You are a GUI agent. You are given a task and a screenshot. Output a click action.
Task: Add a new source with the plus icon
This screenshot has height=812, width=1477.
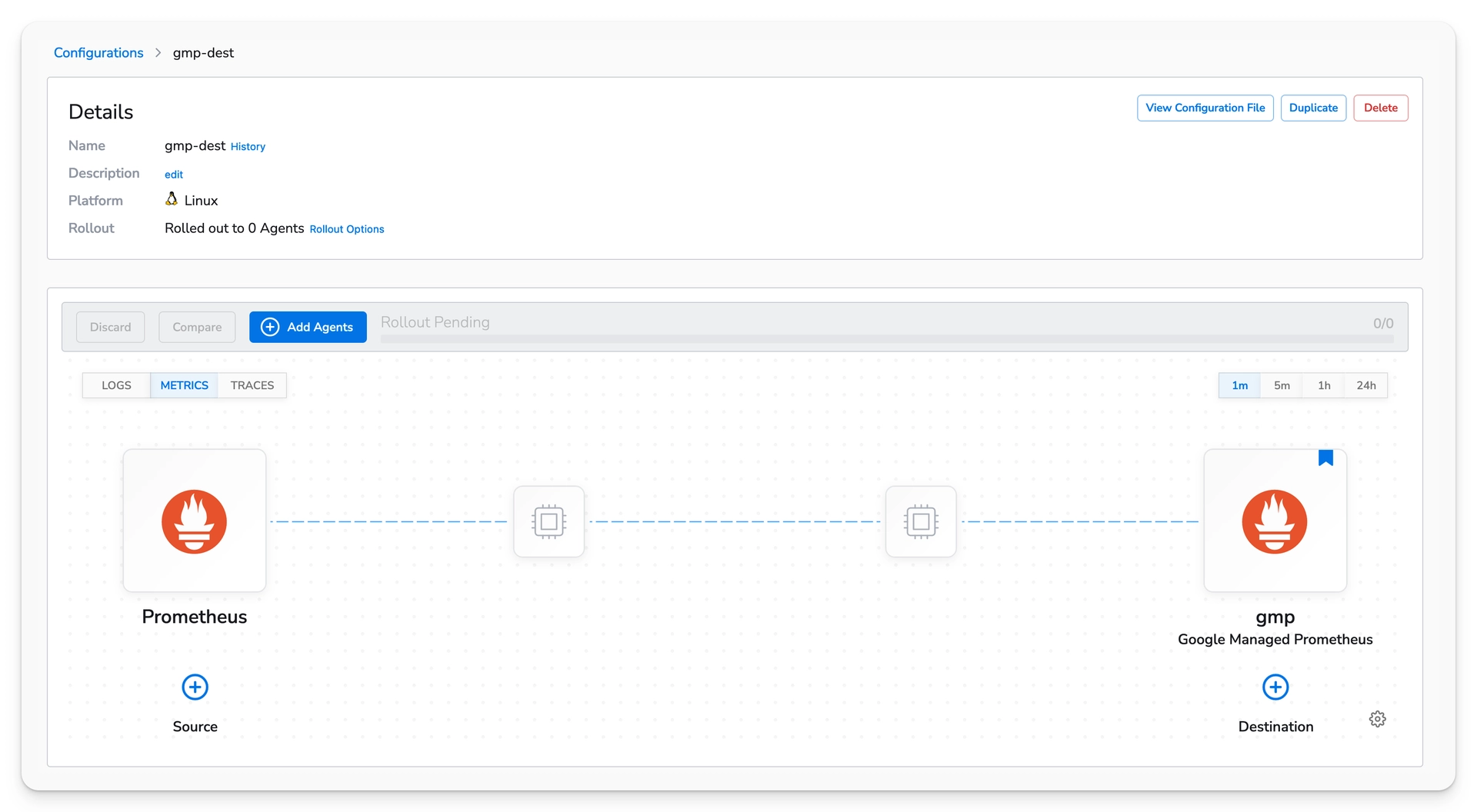(x=194, y=687)
